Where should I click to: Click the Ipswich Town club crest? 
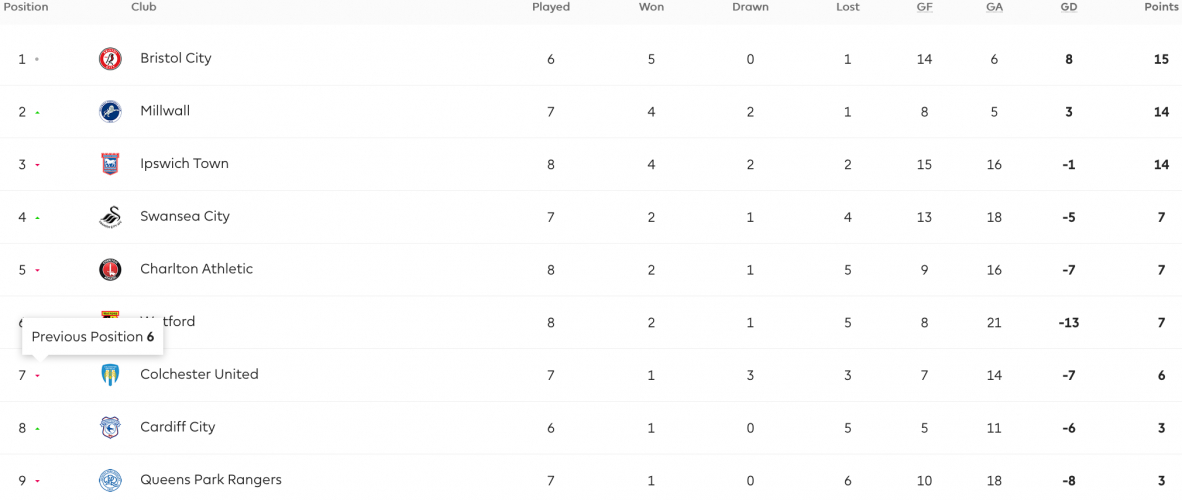coord(110,164)
